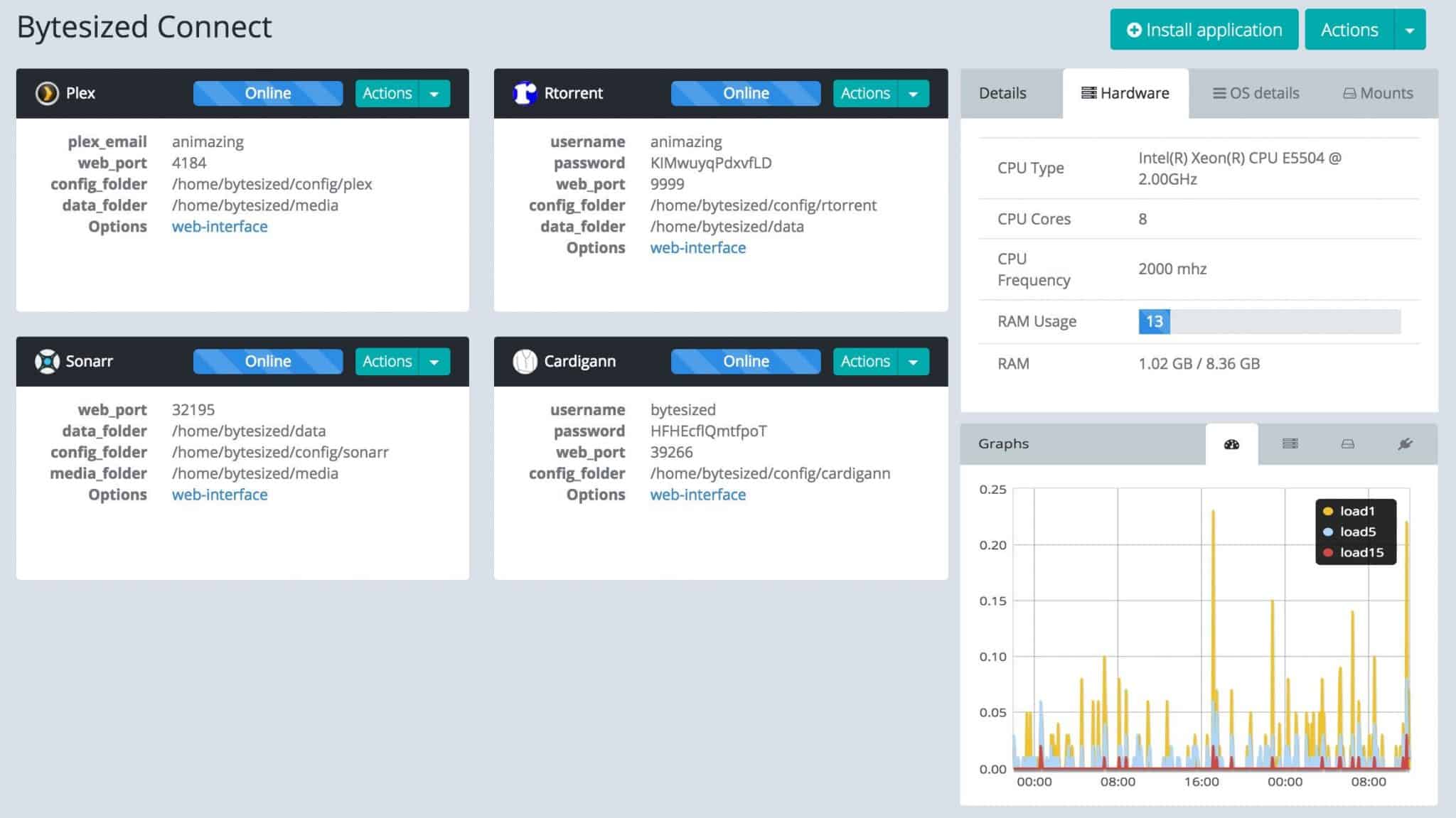Image resolution: width=1456 pixels, height=818 pixels.
Task: Toggle Sonarr Online status
Action: (267, 361)
